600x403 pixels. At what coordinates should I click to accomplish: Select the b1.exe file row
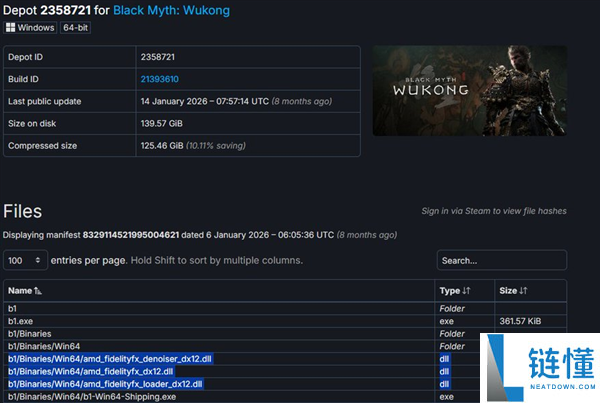(285, 321)
